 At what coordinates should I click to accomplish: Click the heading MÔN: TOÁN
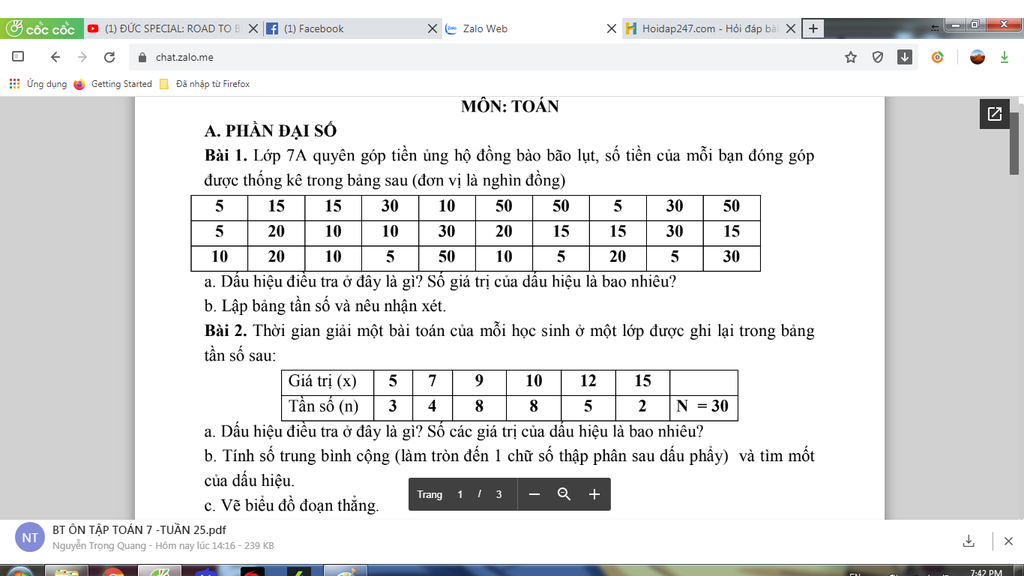point(510,106)
